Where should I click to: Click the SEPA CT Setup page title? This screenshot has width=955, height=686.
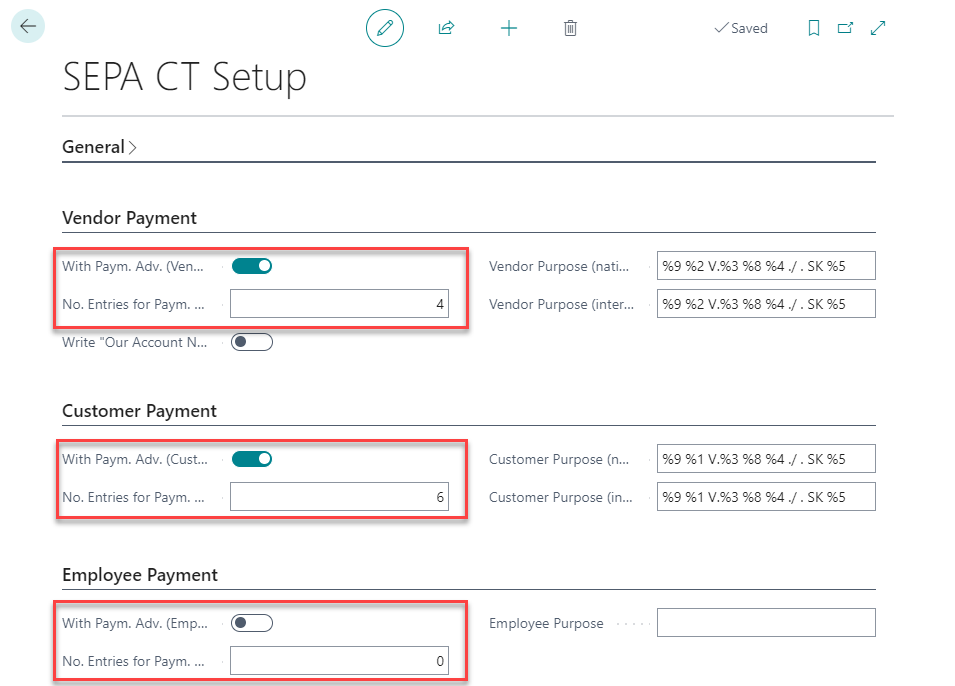184,77
